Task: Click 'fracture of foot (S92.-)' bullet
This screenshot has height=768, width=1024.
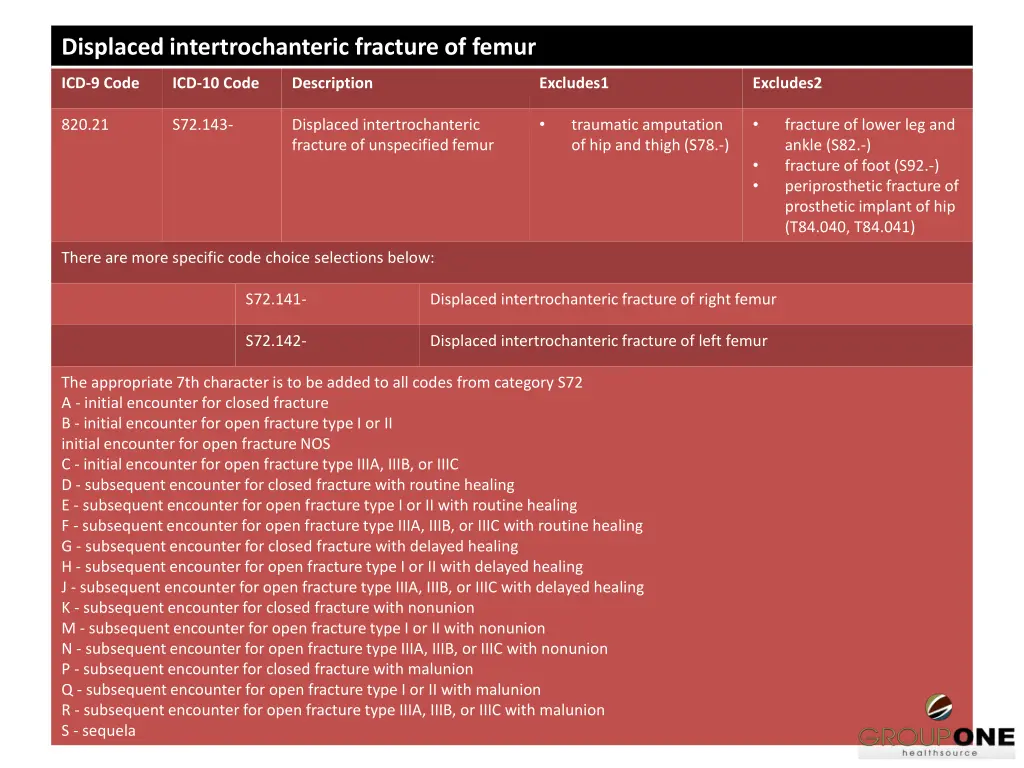Action: [861, 166]
